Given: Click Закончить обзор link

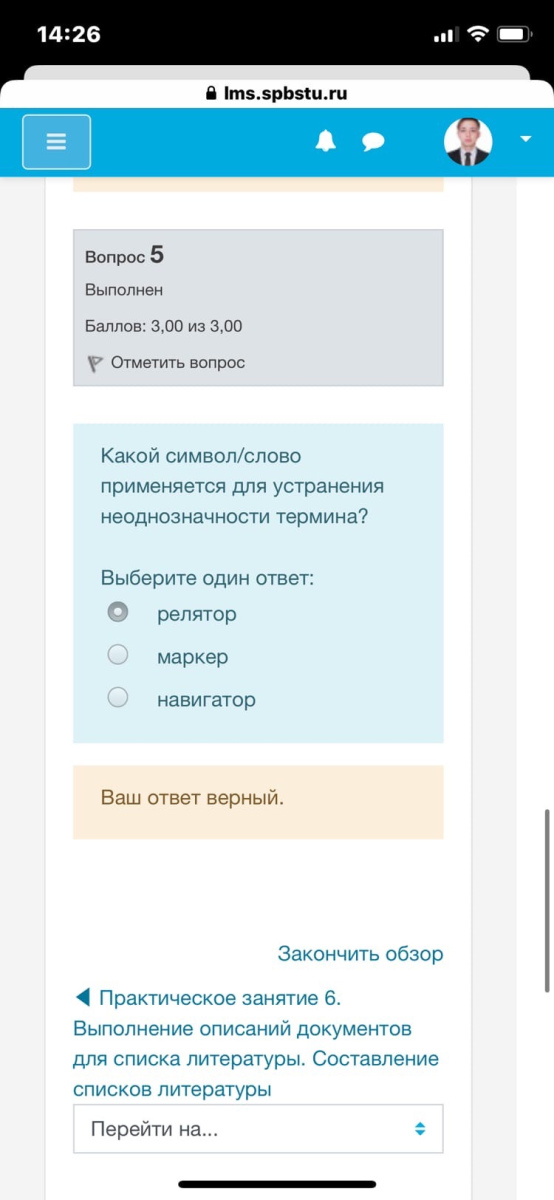Looking at the screenshot, I should tap(360, 954).
